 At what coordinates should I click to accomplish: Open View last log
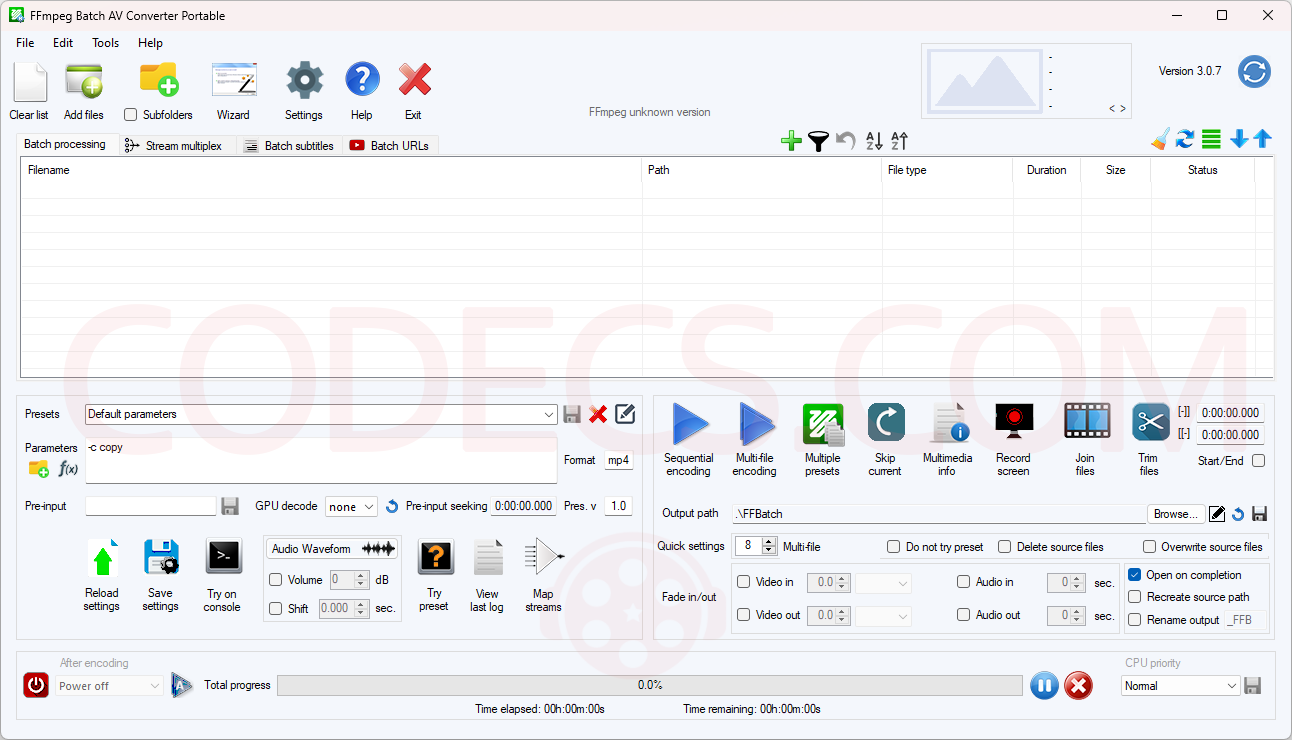(488, 558)
